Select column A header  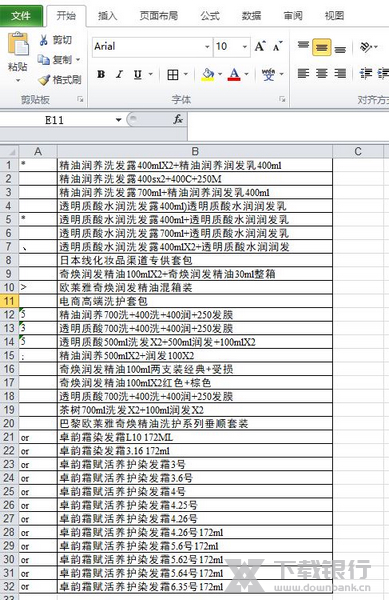pos(38,152)
